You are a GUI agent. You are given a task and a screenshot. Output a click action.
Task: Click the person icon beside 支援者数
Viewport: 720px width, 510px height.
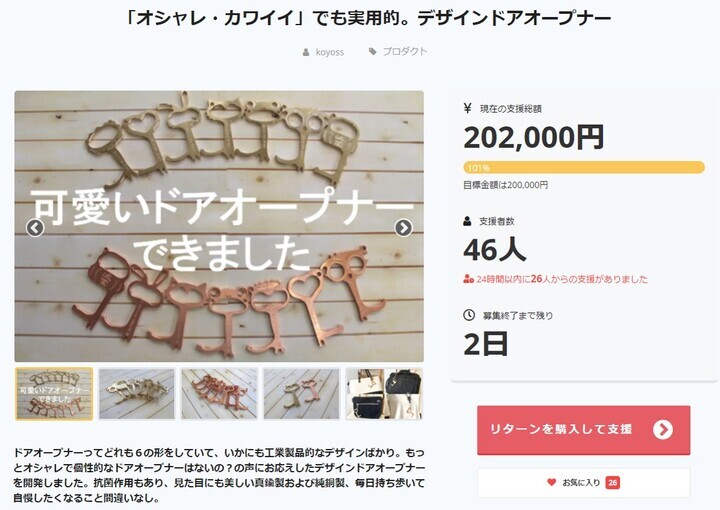pos(467,221)
